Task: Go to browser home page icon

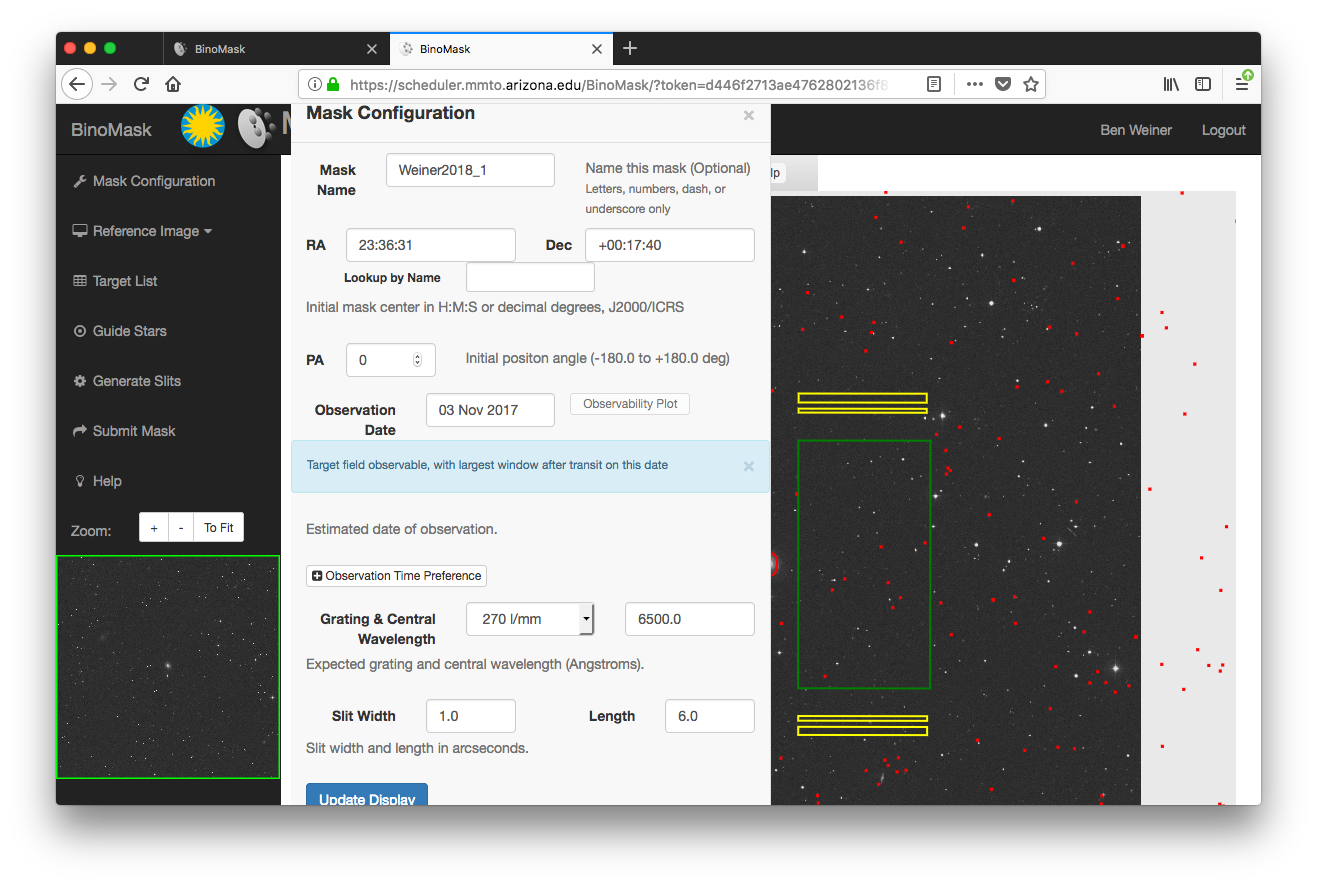Action: pyautogui.click(x=173, y=84)
